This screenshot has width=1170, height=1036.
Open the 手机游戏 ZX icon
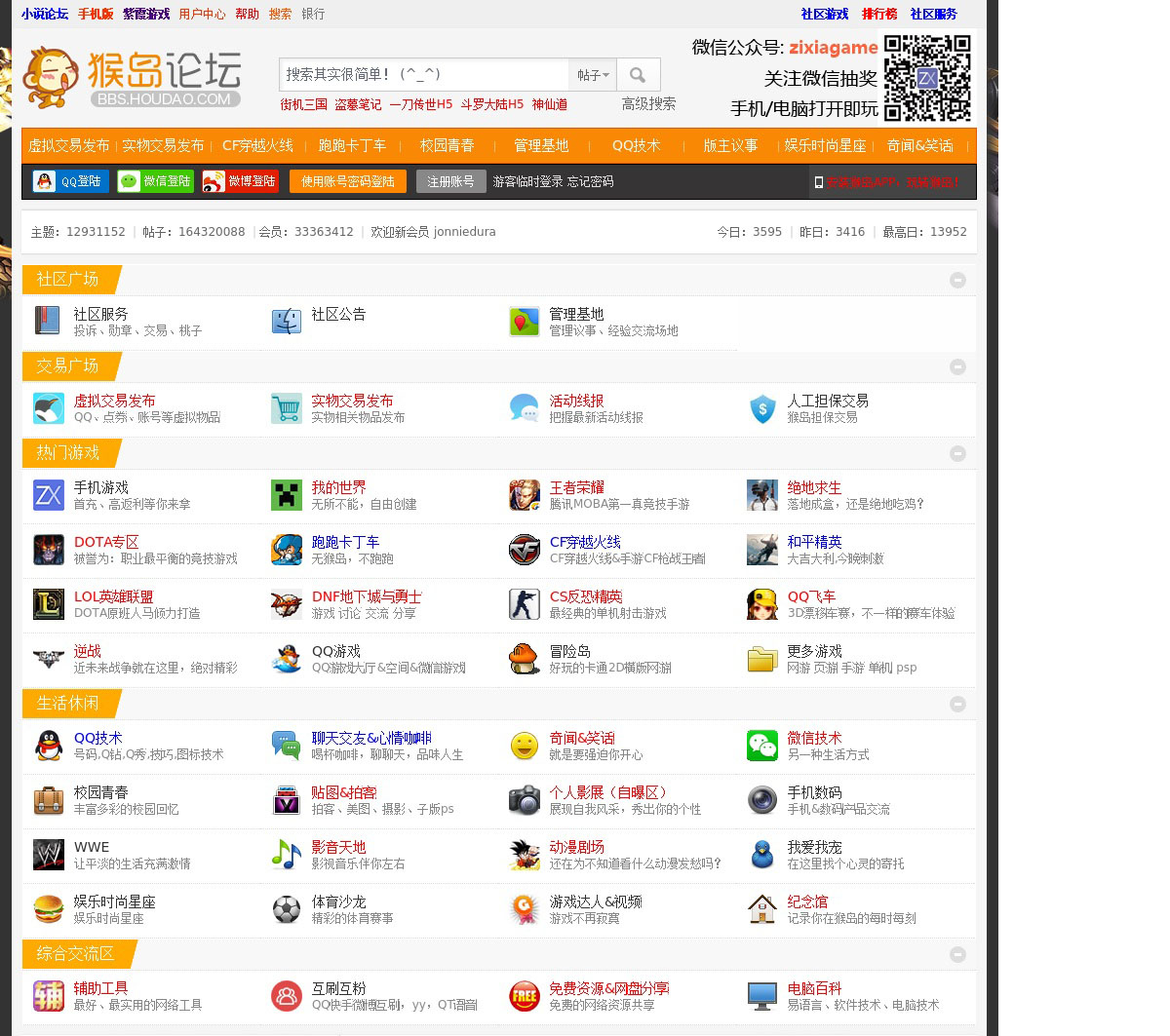tap(49, 495)
